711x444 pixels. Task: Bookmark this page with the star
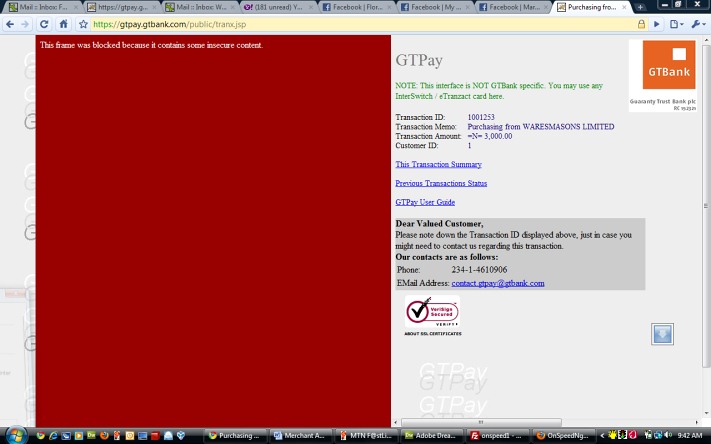(83, 24)
